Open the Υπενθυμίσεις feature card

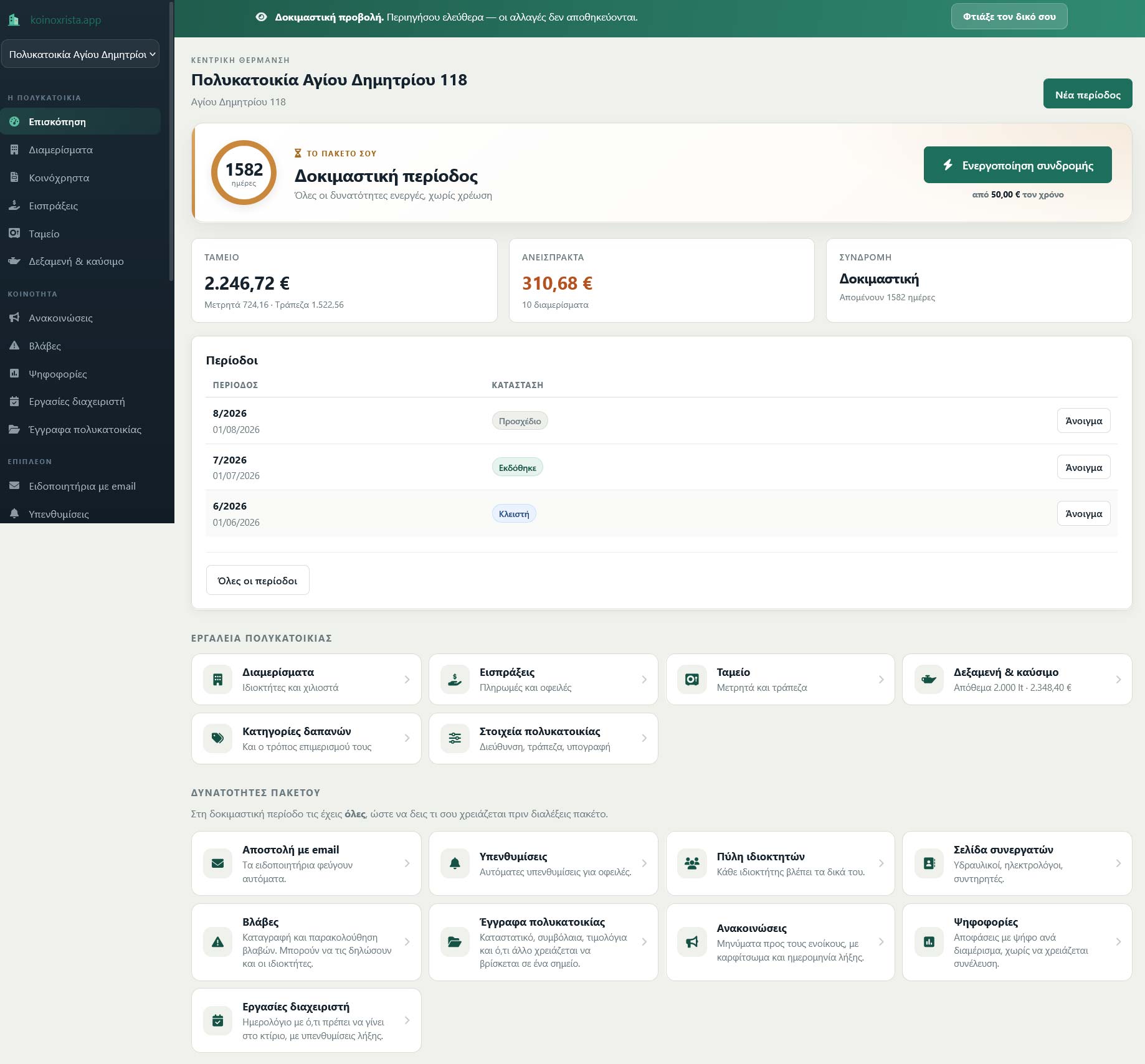pos(543,863)
